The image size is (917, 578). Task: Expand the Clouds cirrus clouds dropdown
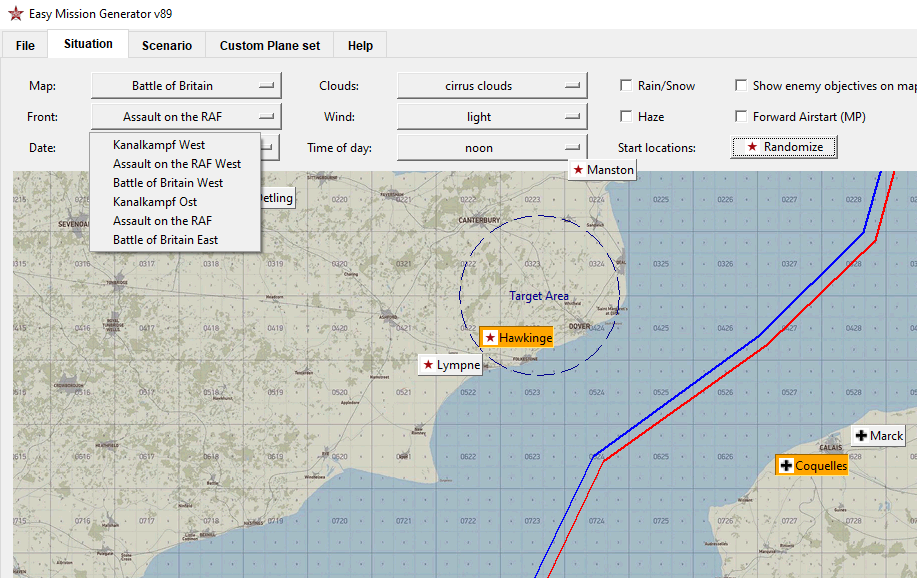pos(491,86)
